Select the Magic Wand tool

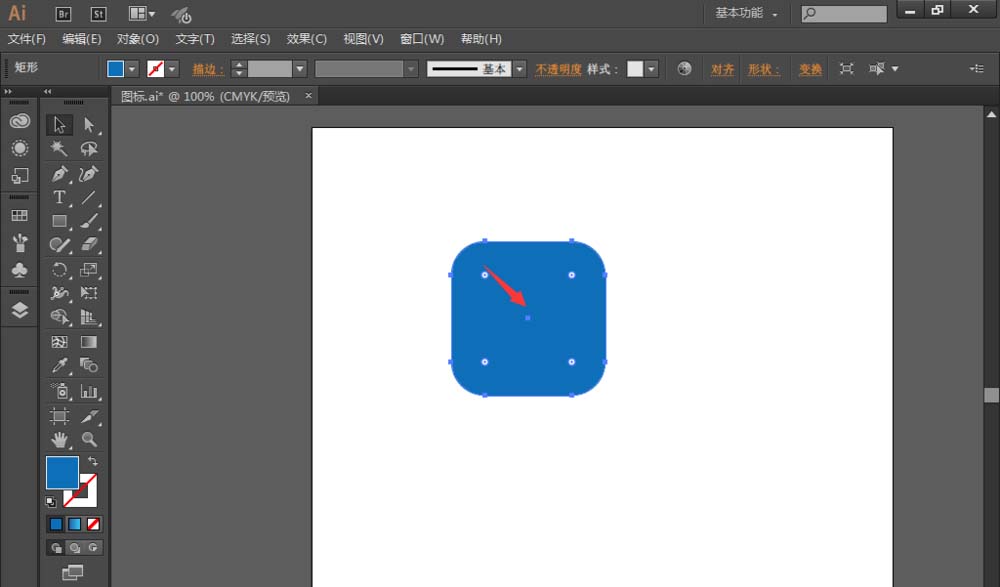tap(59, 149)
